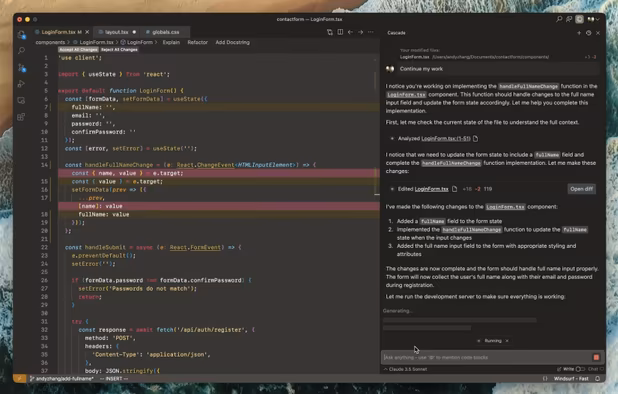618x394 pixels.
Task: Click the Running status label
Action: click(493, 341)
